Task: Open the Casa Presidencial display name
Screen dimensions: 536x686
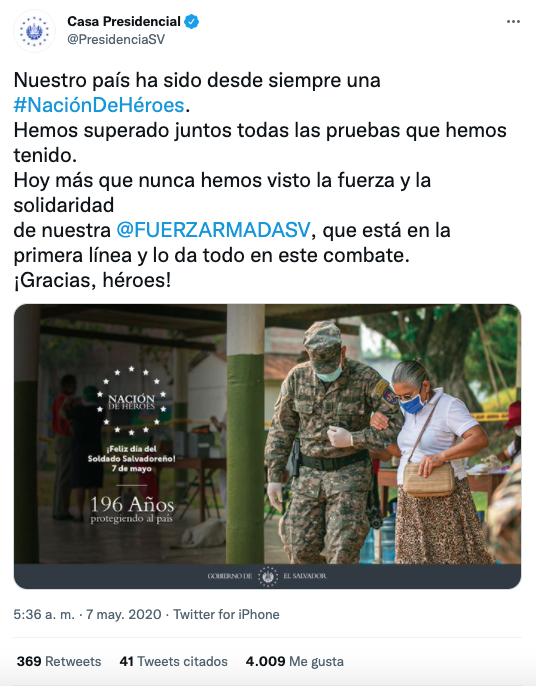Action: pyautogui.click(x=124, y=21)
